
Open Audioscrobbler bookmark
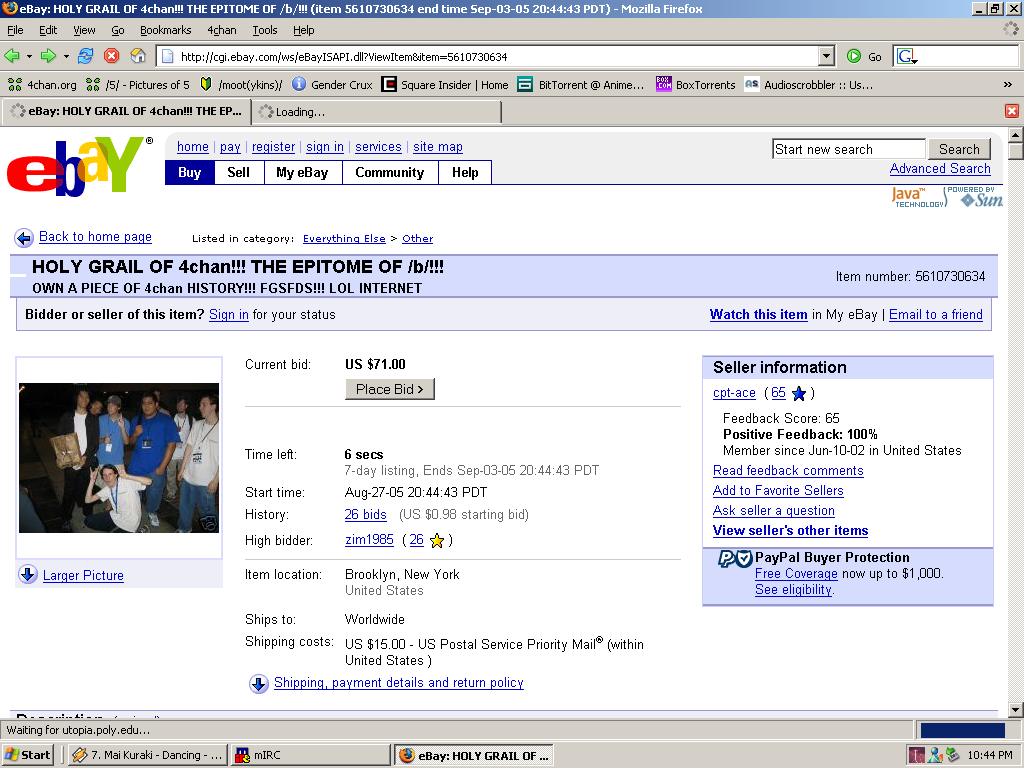pos(808,85)
